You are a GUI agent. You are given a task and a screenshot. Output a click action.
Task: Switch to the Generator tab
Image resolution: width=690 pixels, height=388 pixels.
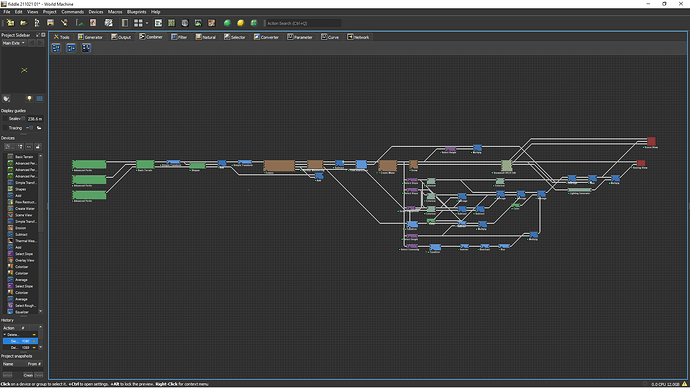tap(90, 37)
